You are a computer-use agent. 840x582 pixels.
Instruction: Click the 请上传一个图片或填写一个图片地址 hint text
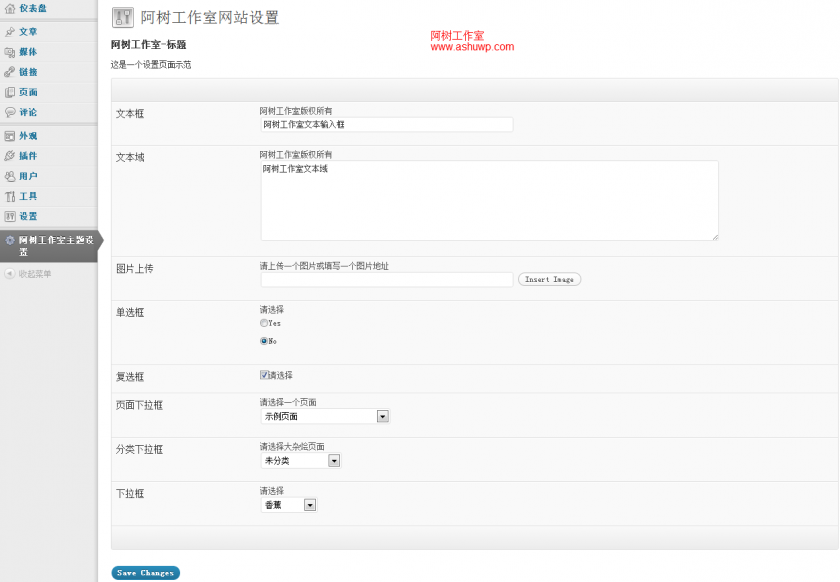pos(324,266)
